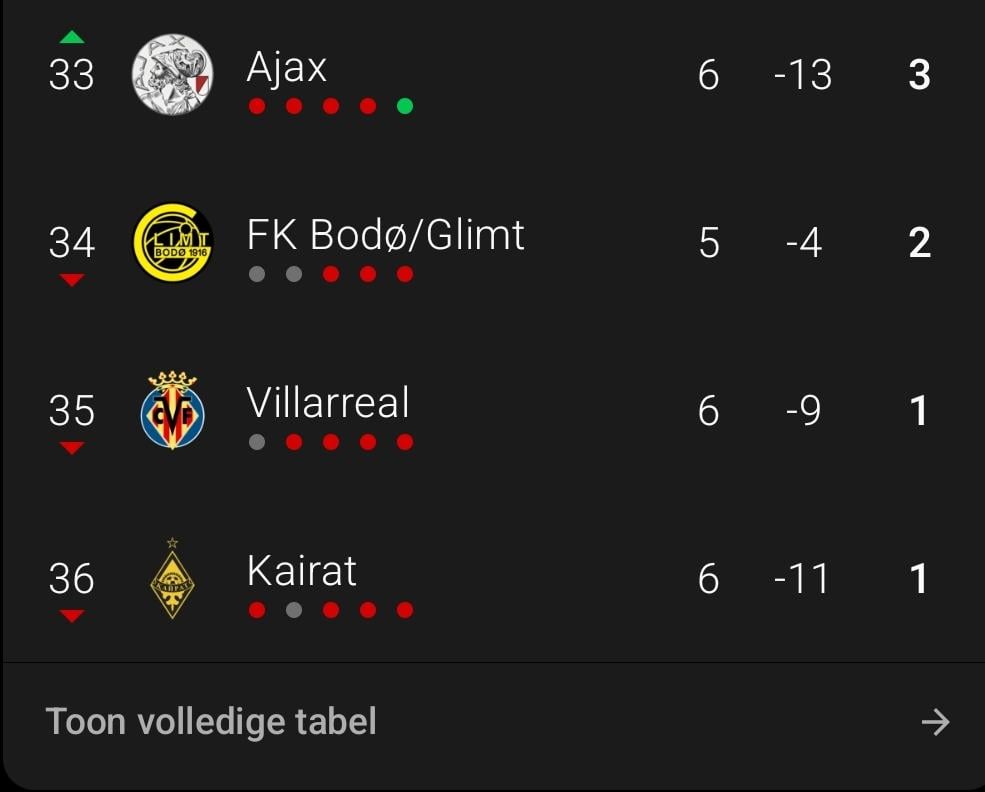Click the FK Bodø/Glimt club logo

tap(173, 243)
